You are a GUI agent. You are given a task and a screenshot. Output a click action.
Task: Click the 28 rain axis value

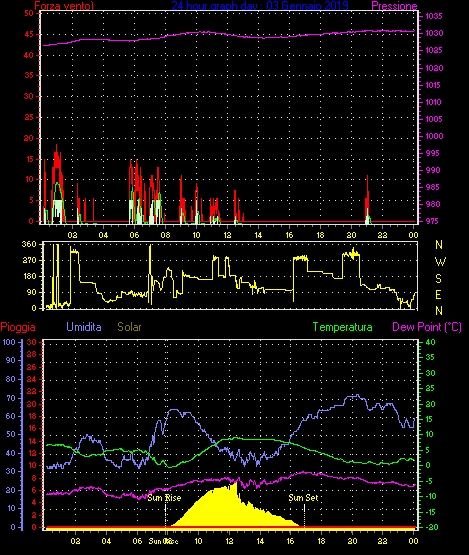coord(32,355)
